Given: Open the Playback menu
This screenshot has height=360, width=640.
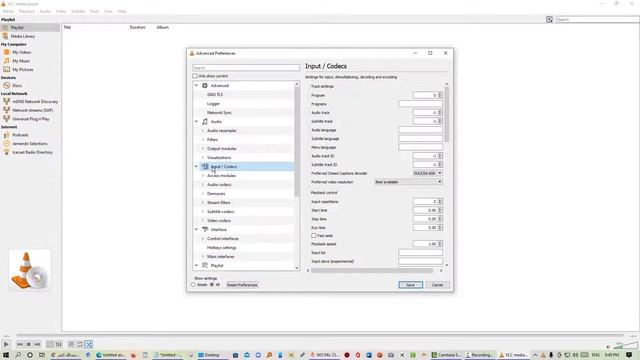Looking at the screenshot, I should 27,11.
